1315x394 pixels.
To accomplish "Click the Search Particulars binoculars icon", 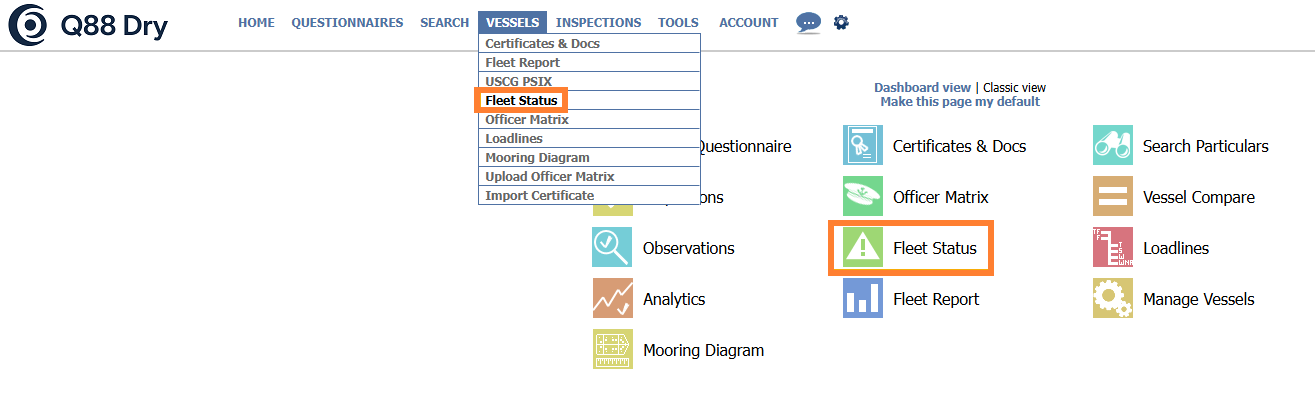I will (x=1113, y=146).
